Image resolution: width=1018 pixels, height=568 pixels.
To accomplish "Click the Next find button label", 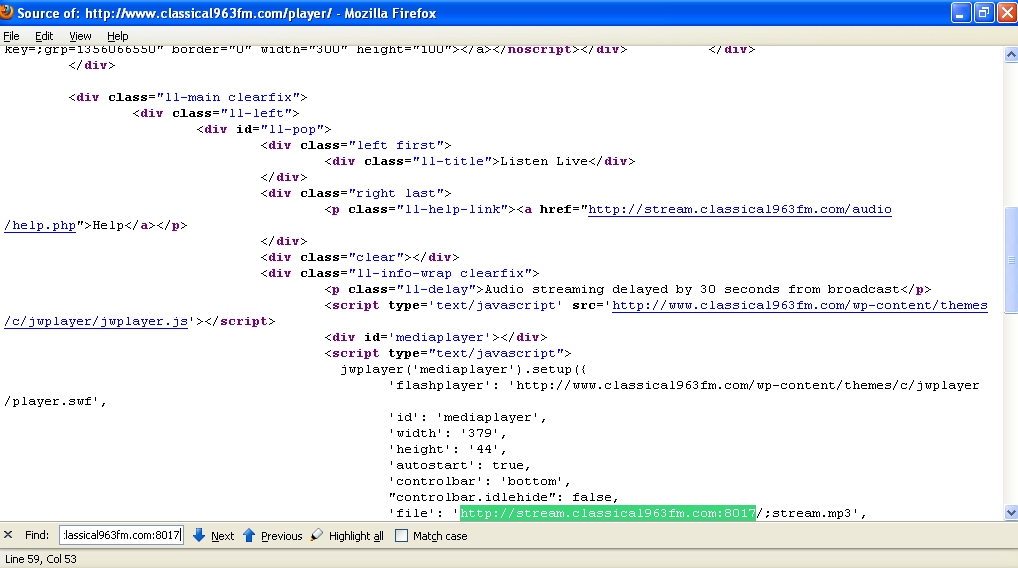I will (222, 536).
